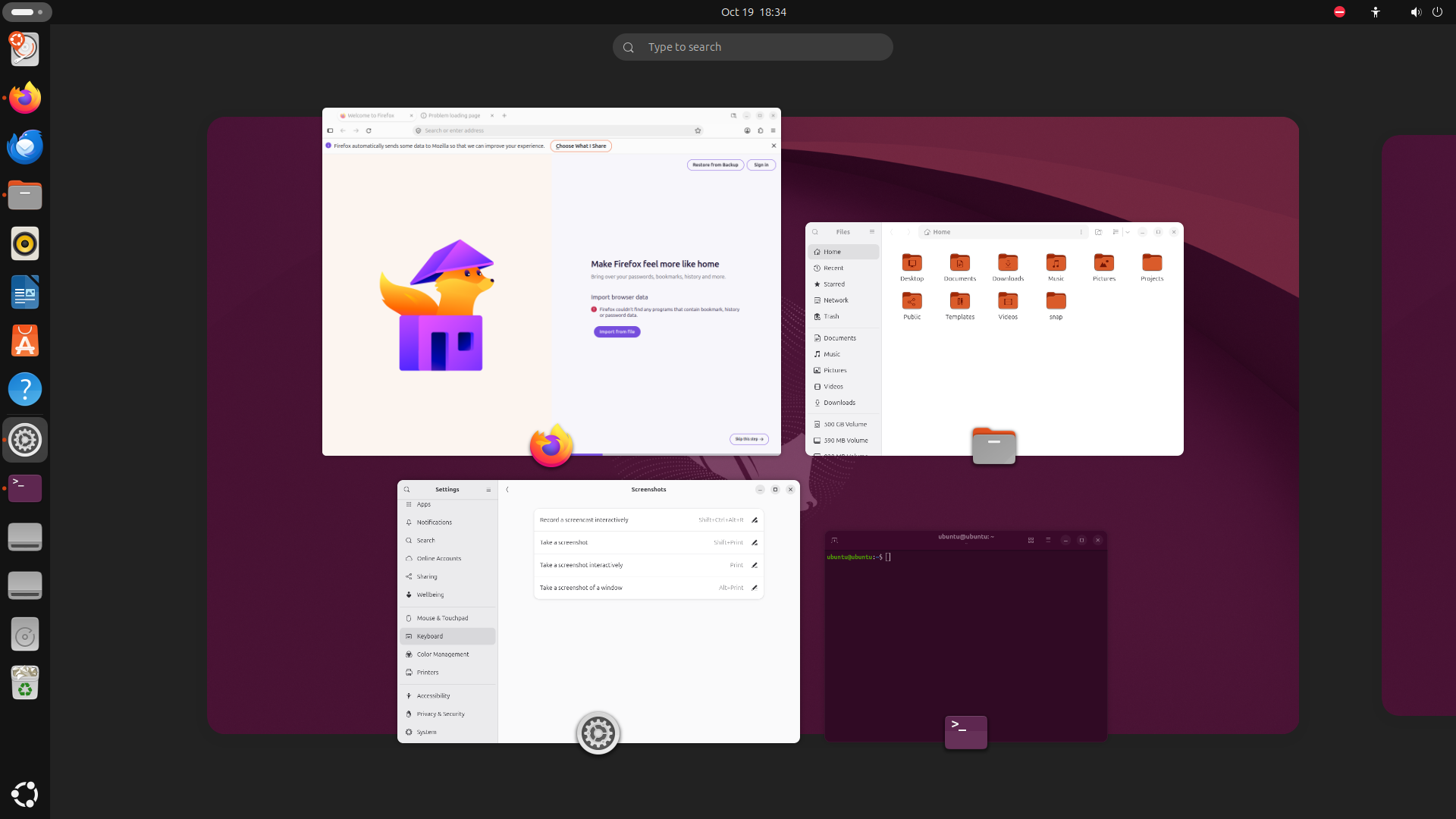Open the Downloads folder in Files window

(1008, 268)
